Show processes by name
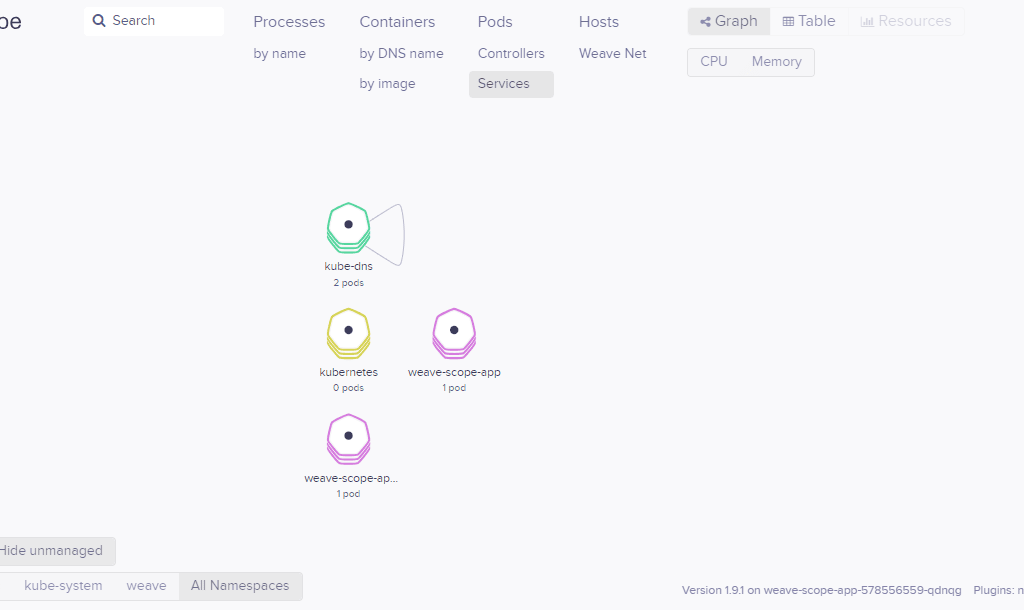Viewport: 1024px width, 610px height. coord(280,54)
